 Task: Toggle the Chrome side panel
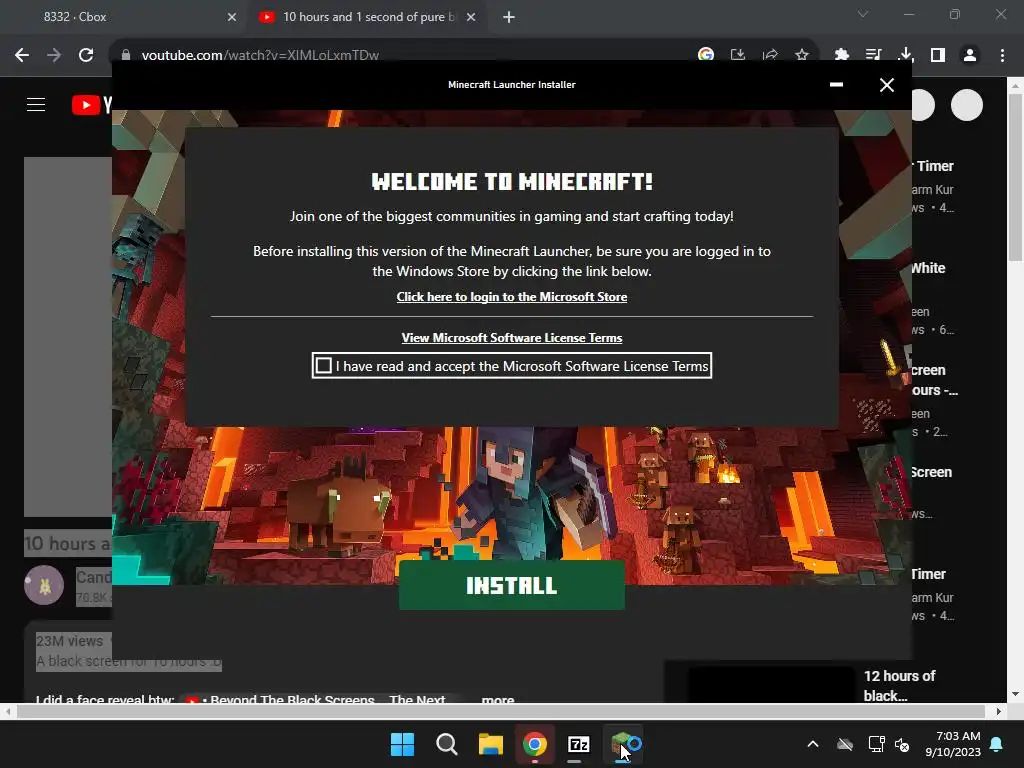938,55
